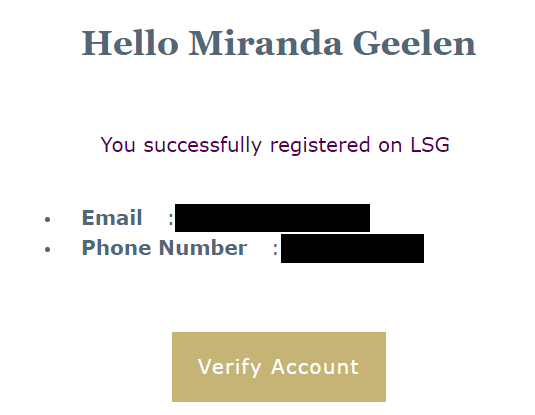Click the bullet point beside Email
Image resolution: width=535 pixels, height=415 pixels.
(47, 219)
